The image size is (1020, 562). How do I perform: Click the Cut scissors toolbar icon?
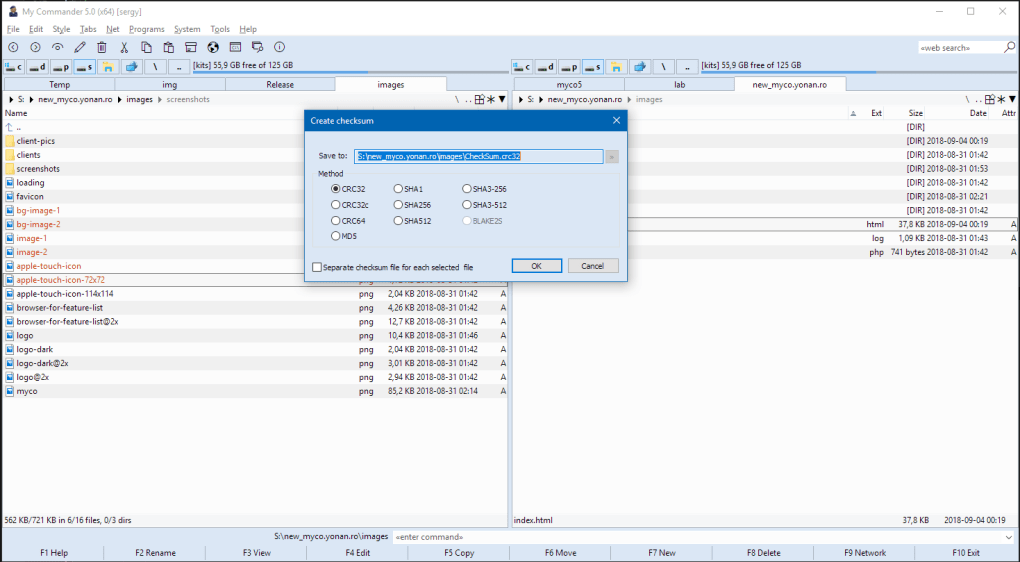tap(124, 47)
